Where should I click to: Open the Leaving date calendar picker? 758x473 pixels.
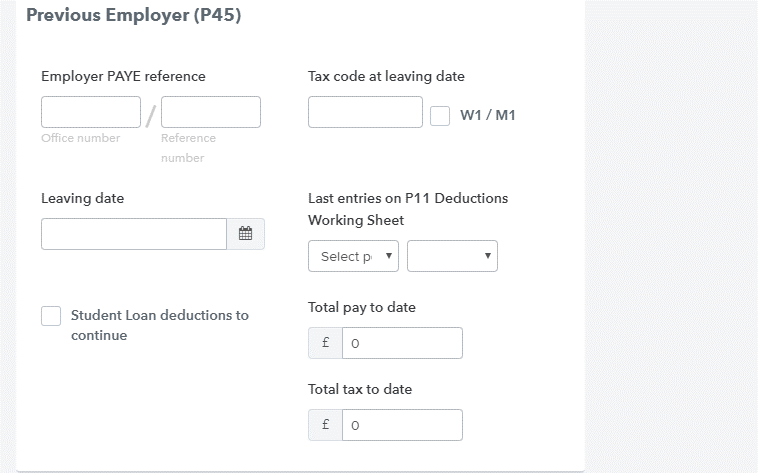pyautogui.click(x=246, y=234)
